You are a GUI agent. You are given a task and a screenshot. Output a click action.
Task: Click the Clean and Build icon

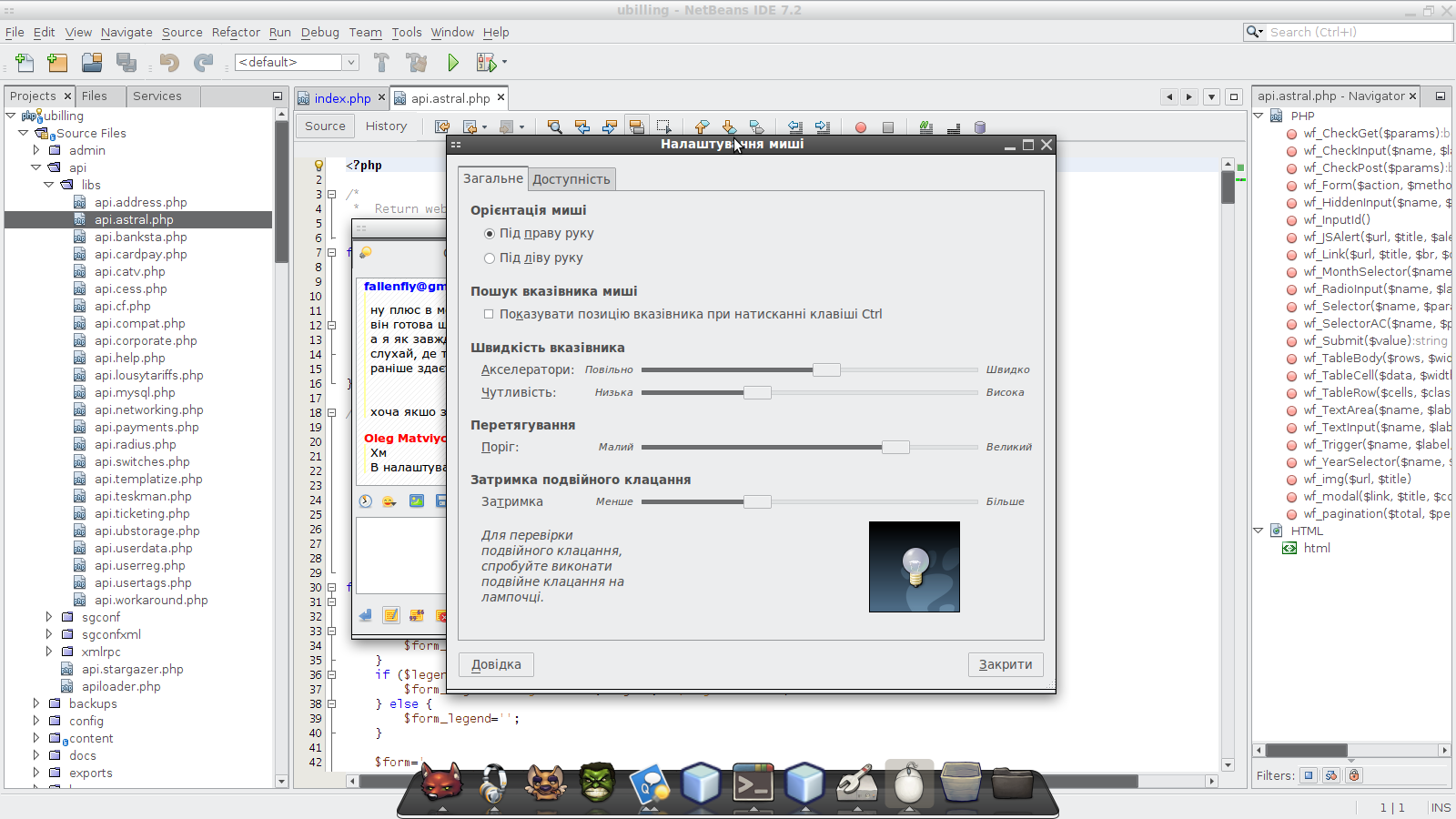tap(417, 63)
